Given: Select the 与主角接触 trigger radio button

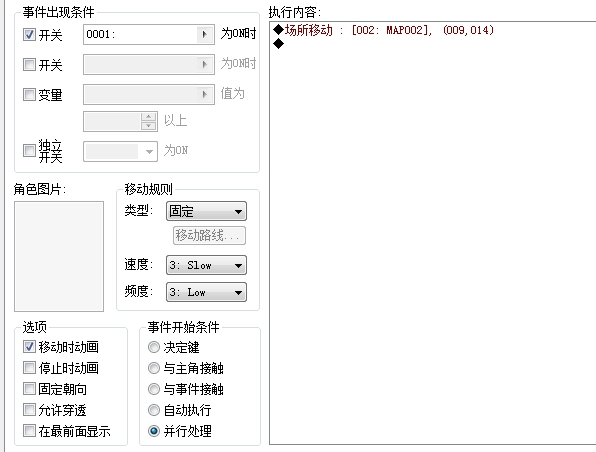Looking at the screenshot, I should click(154, 368).
